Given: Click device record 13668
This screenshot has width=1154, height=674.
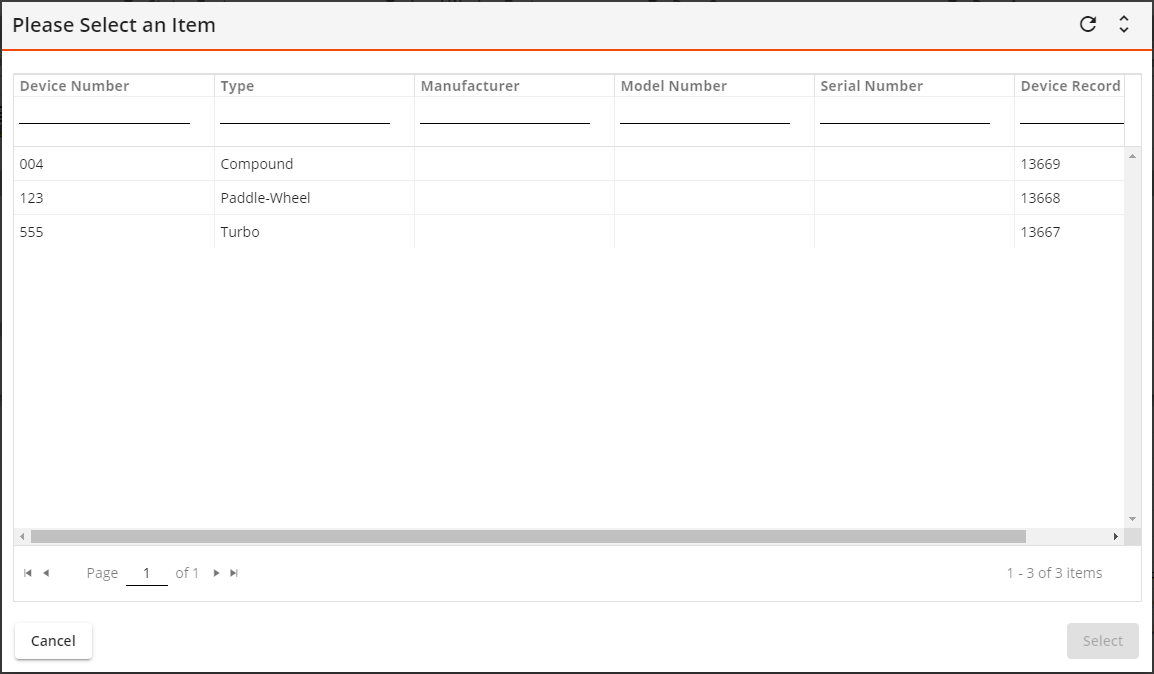Looking at the screenshot, I should point(1069,198).
